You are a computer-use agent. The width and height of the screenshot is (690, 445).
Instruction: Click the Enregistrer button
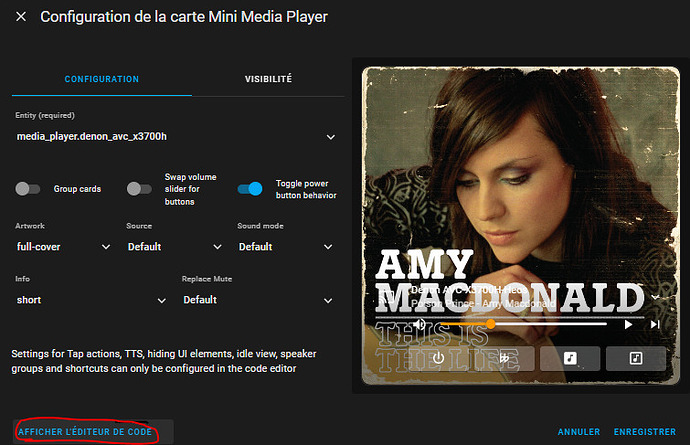coord(645,432)
